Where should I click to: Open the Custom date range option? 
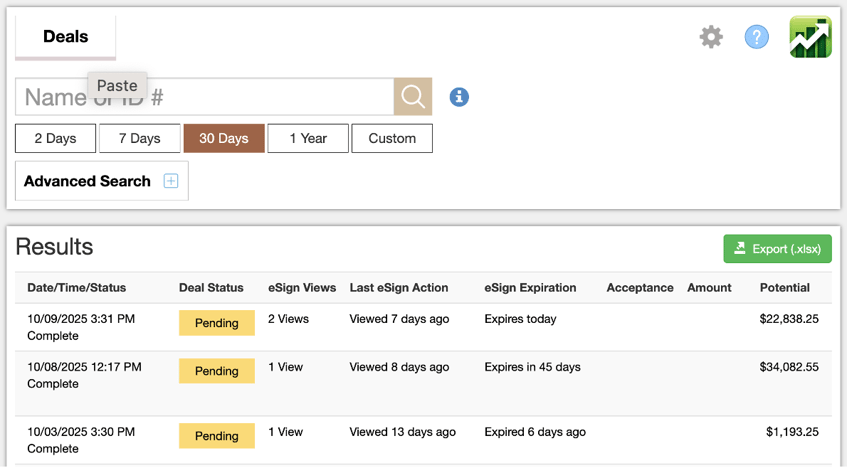pyautogui.click(x=392, y=139)
